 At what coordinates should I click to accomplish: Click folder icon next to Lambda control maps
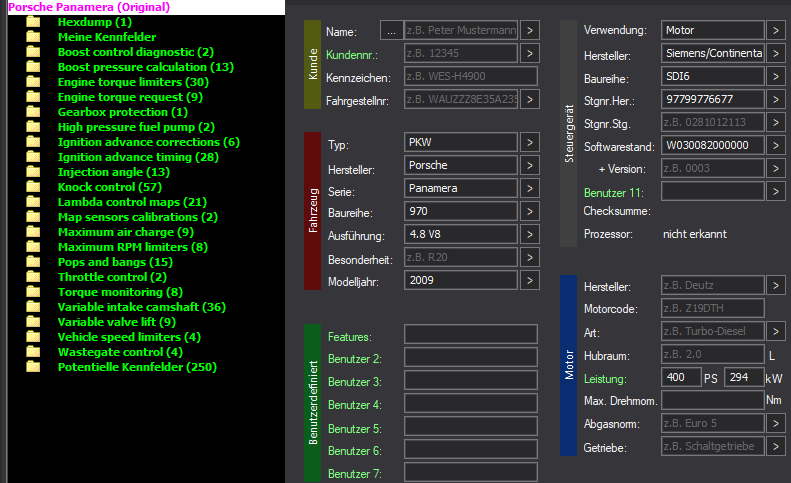coord(33,202)
